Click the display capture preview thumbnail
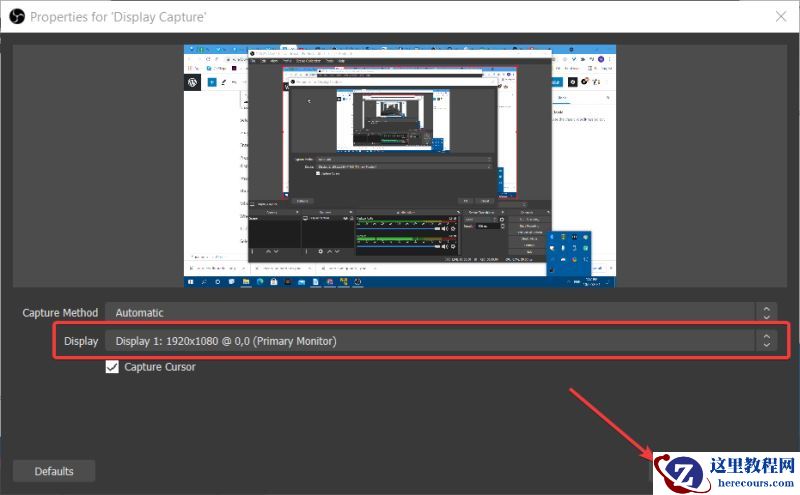The width and height of the screenshot is (800, 495). pyautogui.click(x=399, y=166)
